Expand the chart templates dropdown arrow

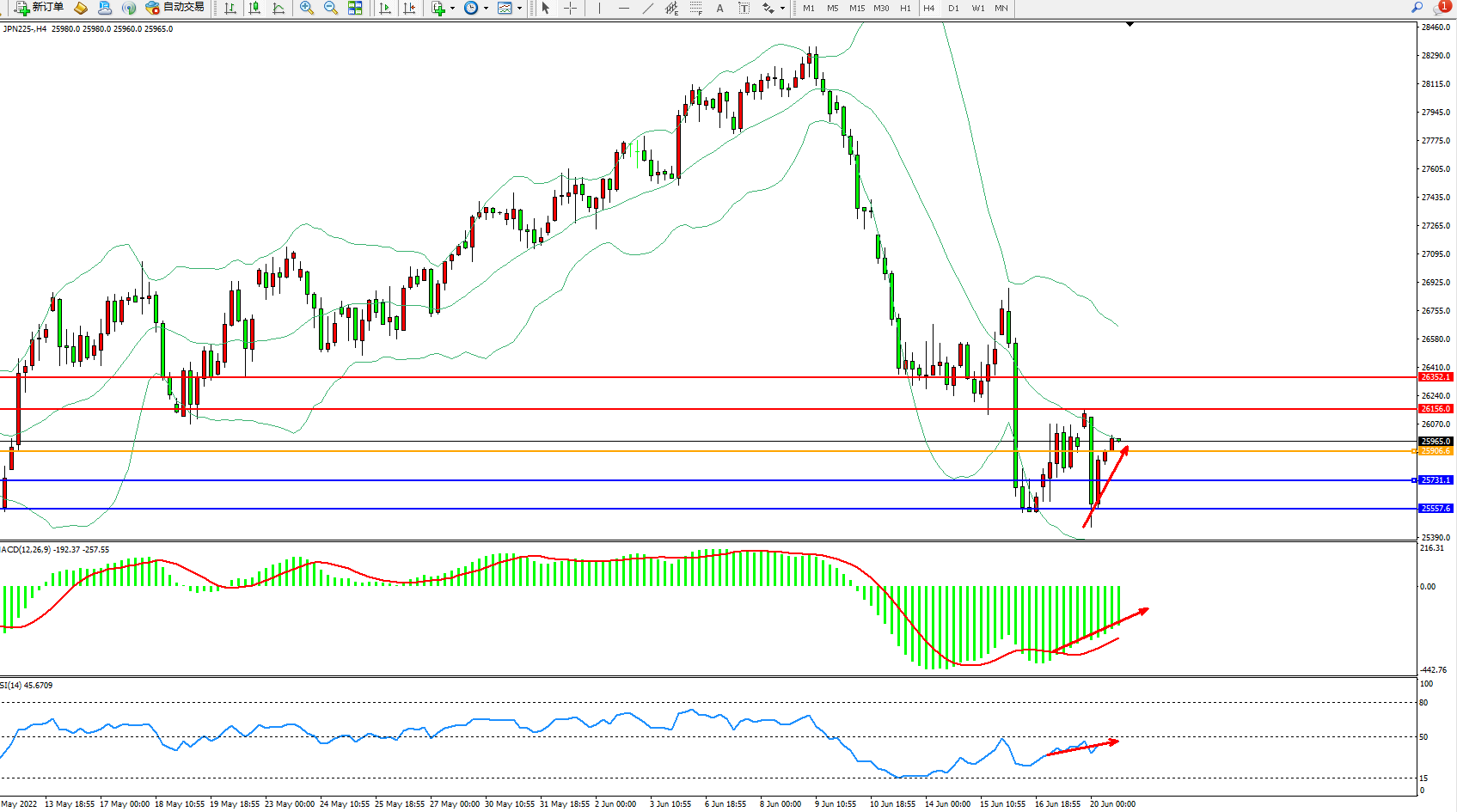[519, 8]
